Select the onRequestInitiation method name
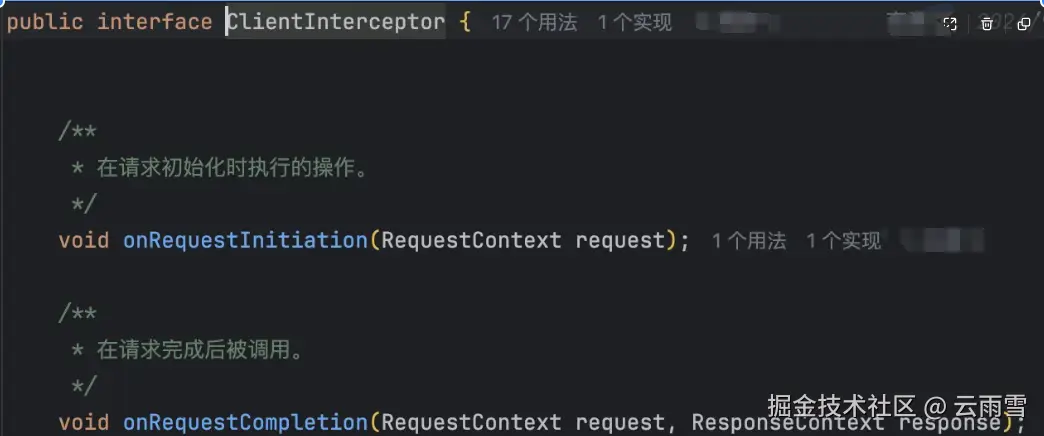Image resolution: width=1044 pixels, height=436 pixels. pos(246,240)
